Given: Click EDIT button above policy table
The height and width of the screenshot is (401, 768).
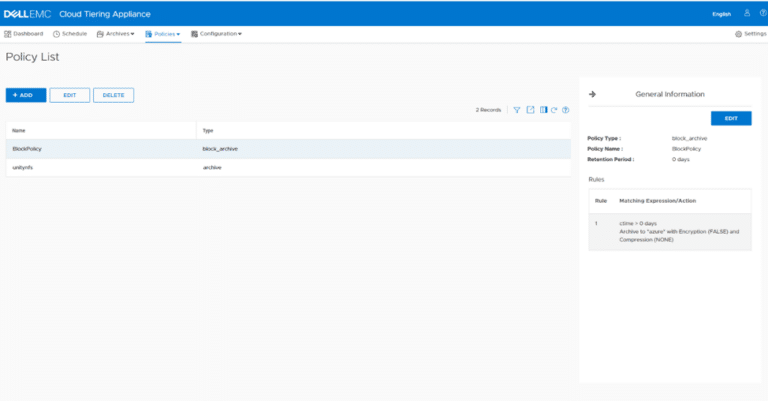Looking at the screenshot, I should pos(70,95).
